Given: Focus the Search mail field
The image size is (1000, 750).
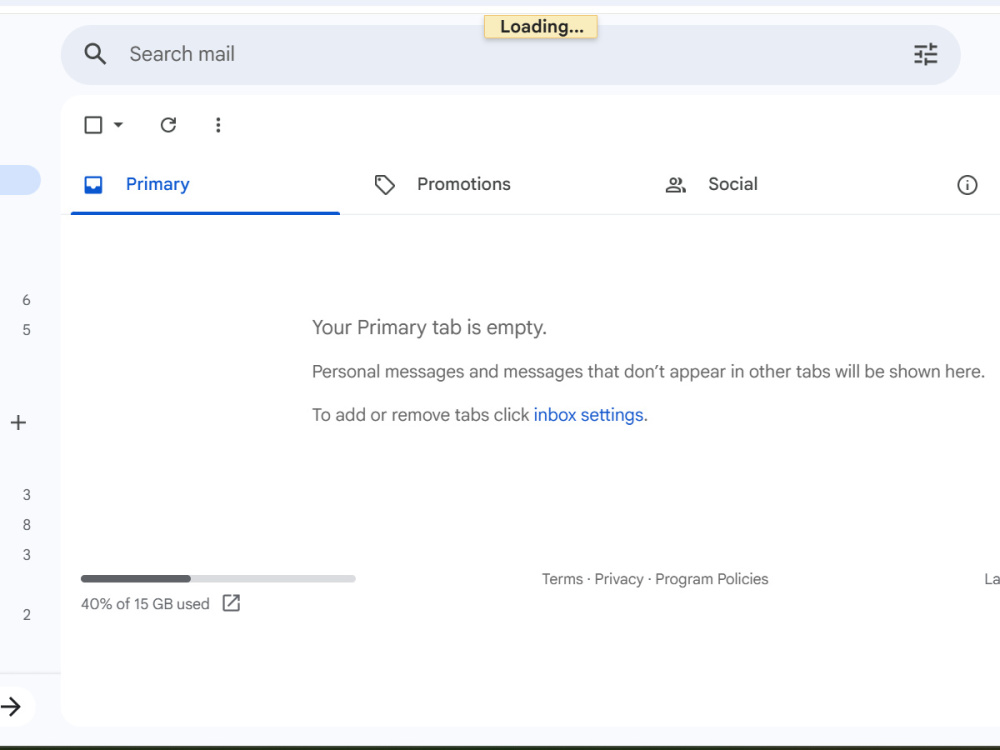Looking at the screenshot, I should pyautogui.click(x=510, y=54).
